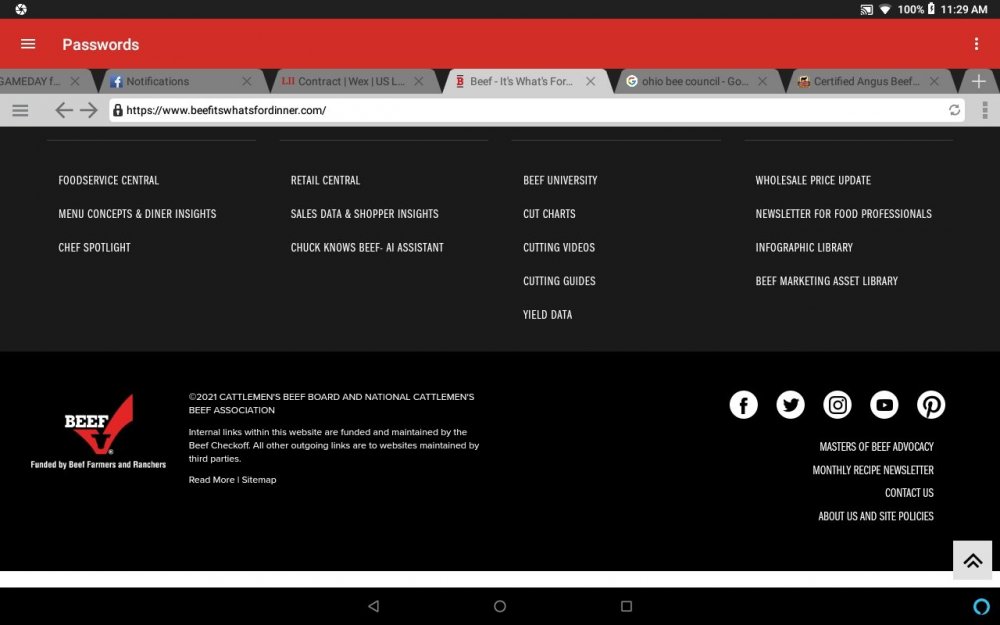
Task: Focus the URL address bar
Action: (x=536, y=110)
